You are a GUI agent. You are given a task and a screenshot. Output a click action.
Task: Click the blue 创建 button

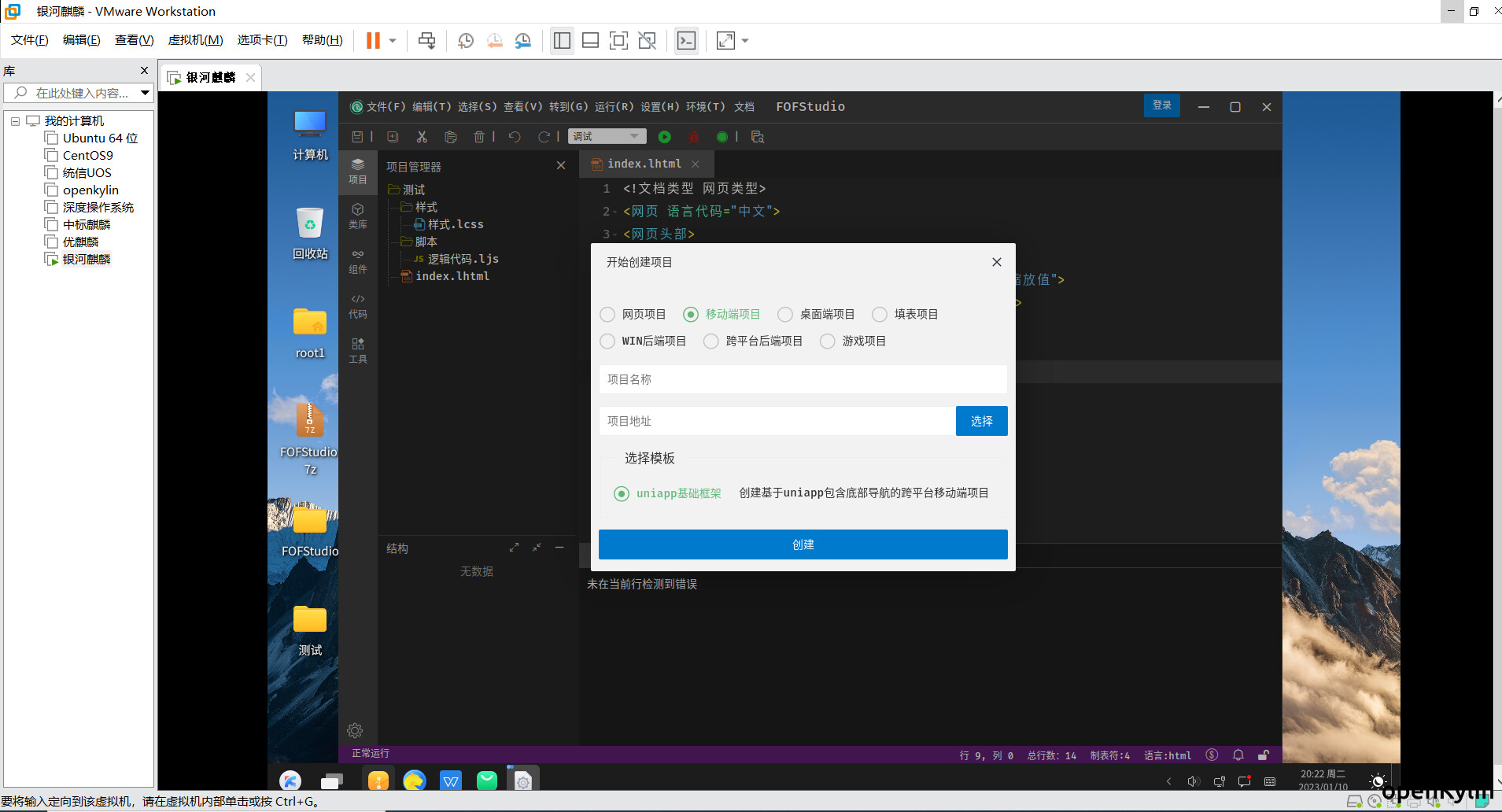(803, 544)
